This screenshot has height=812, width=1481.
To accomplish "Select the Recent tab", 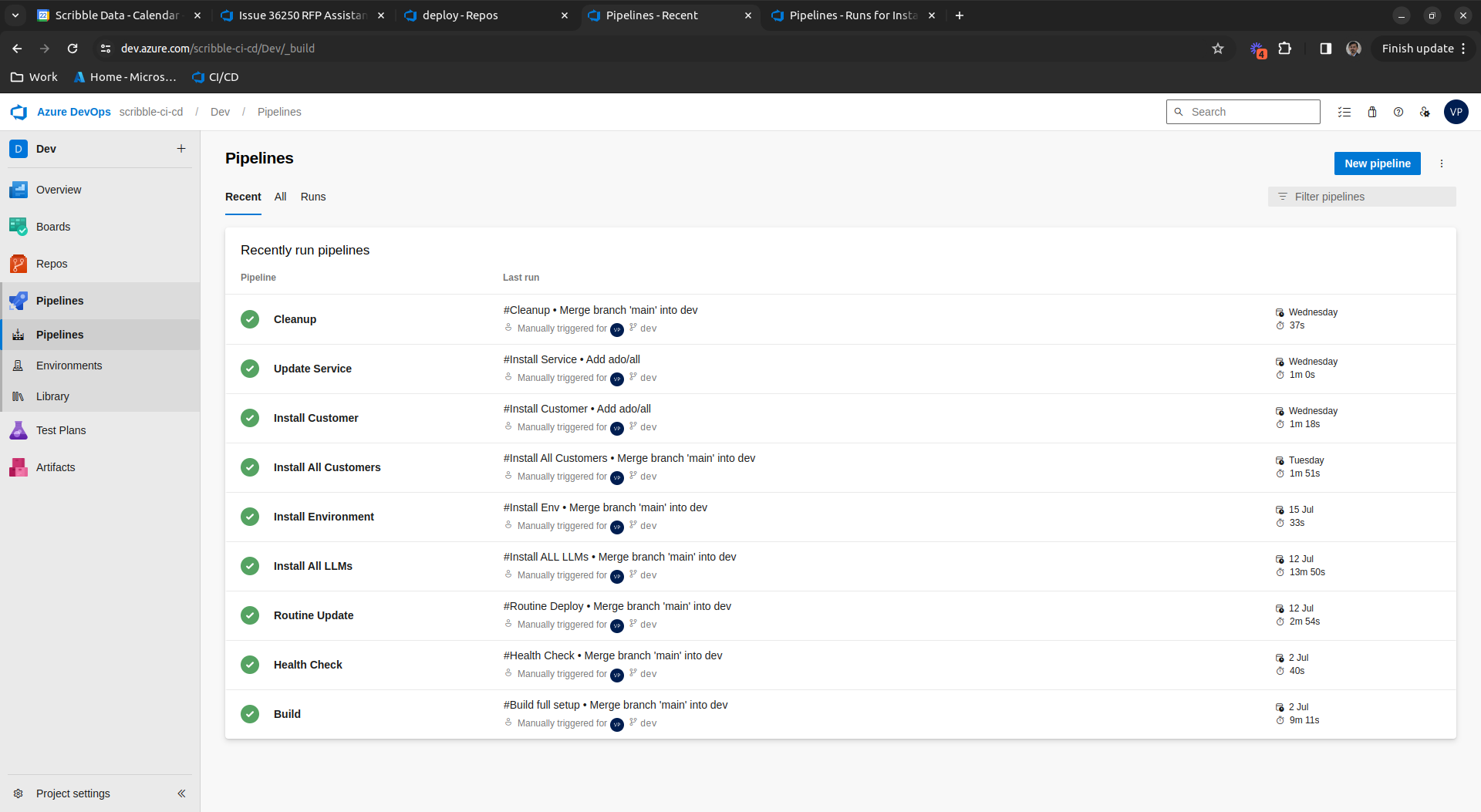I will (x=243, y=197).
